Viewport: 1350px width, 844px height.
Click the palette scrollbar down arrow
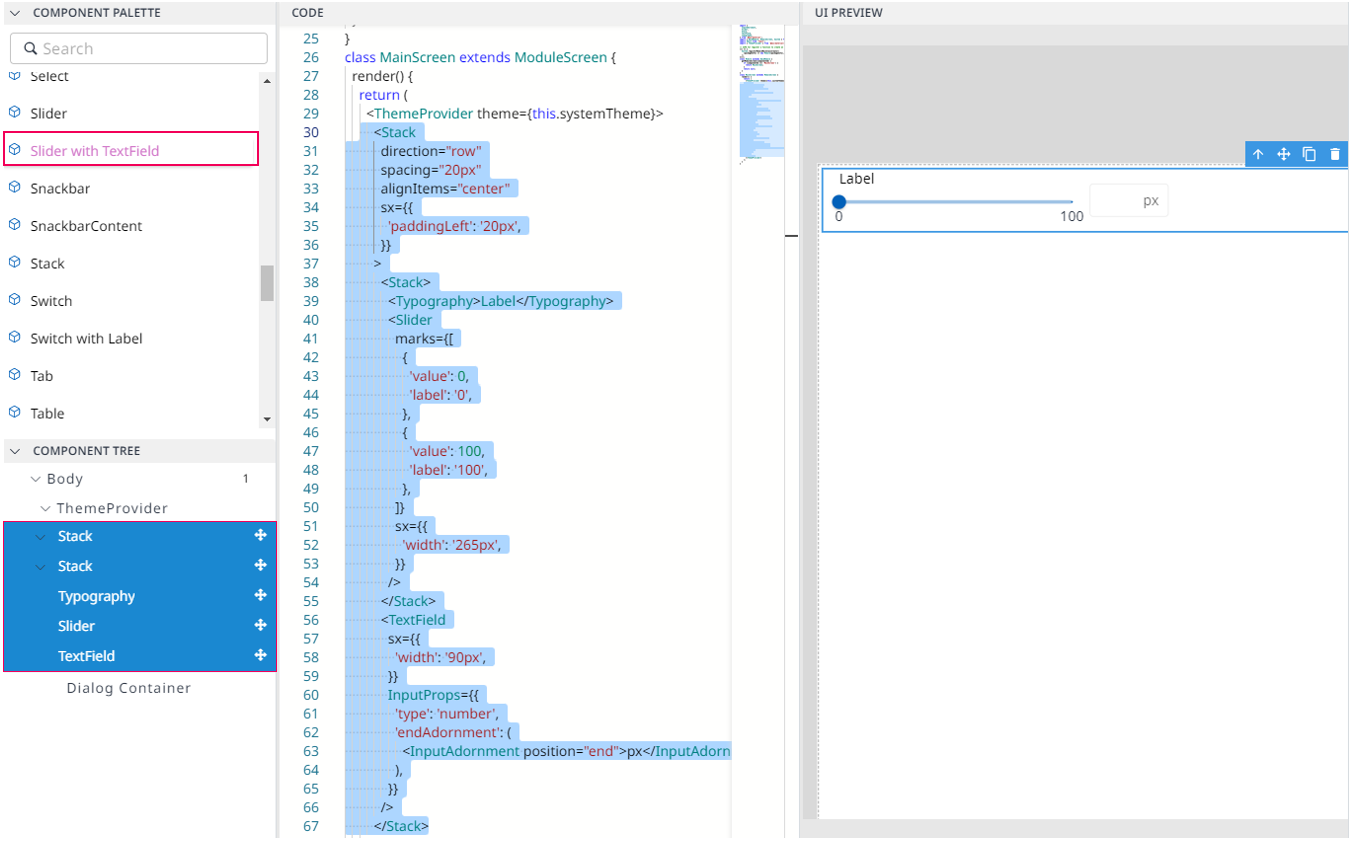click(267, 419)
